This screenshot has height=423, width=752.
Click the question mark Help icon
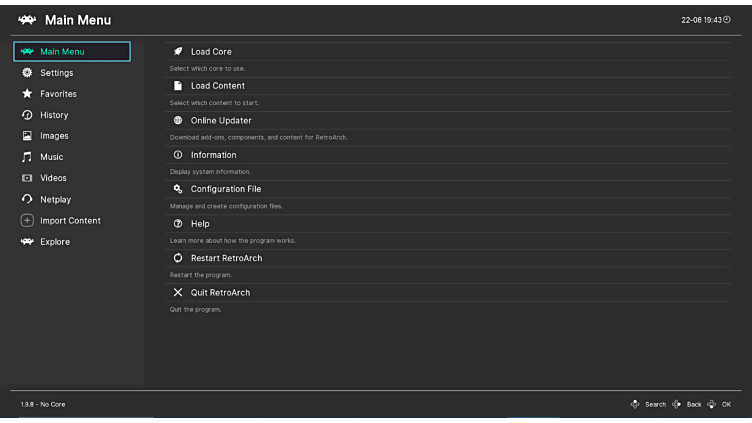point(178,224)
